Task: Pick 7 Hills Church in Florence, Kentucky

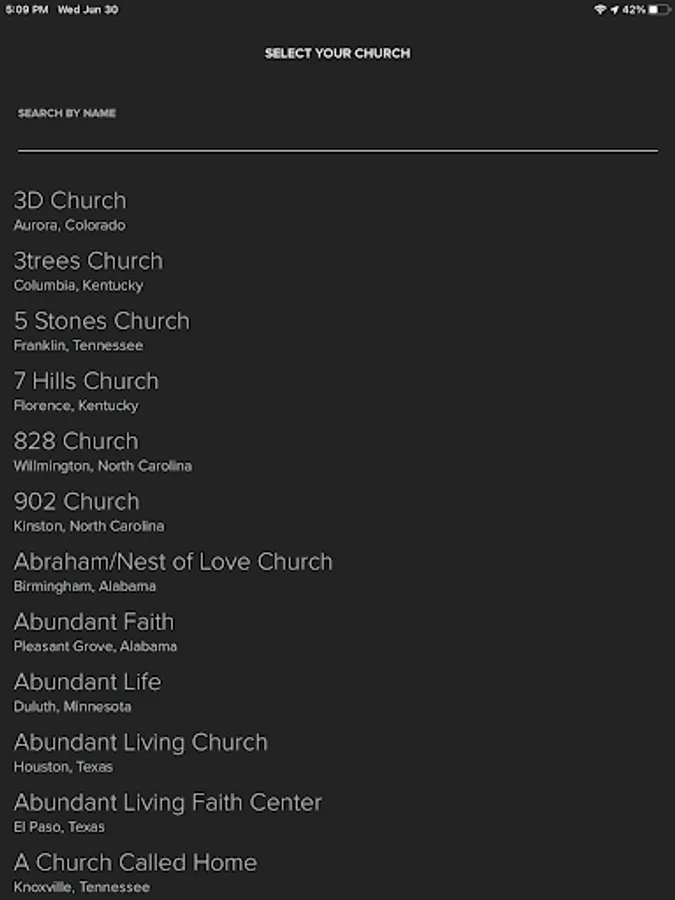Action: pos(86,390)
